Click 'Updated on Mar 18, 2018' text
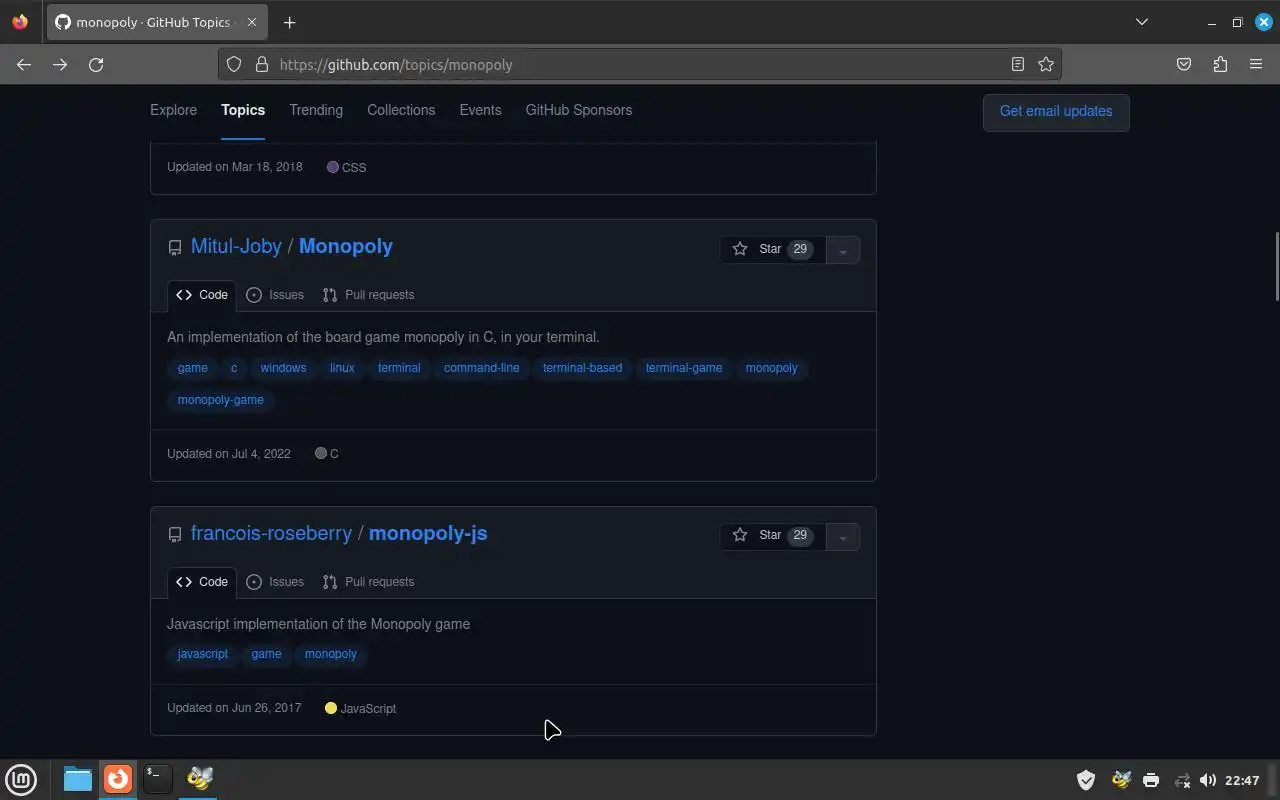Viewport: 1280px width, 800px height. (235, 167)
